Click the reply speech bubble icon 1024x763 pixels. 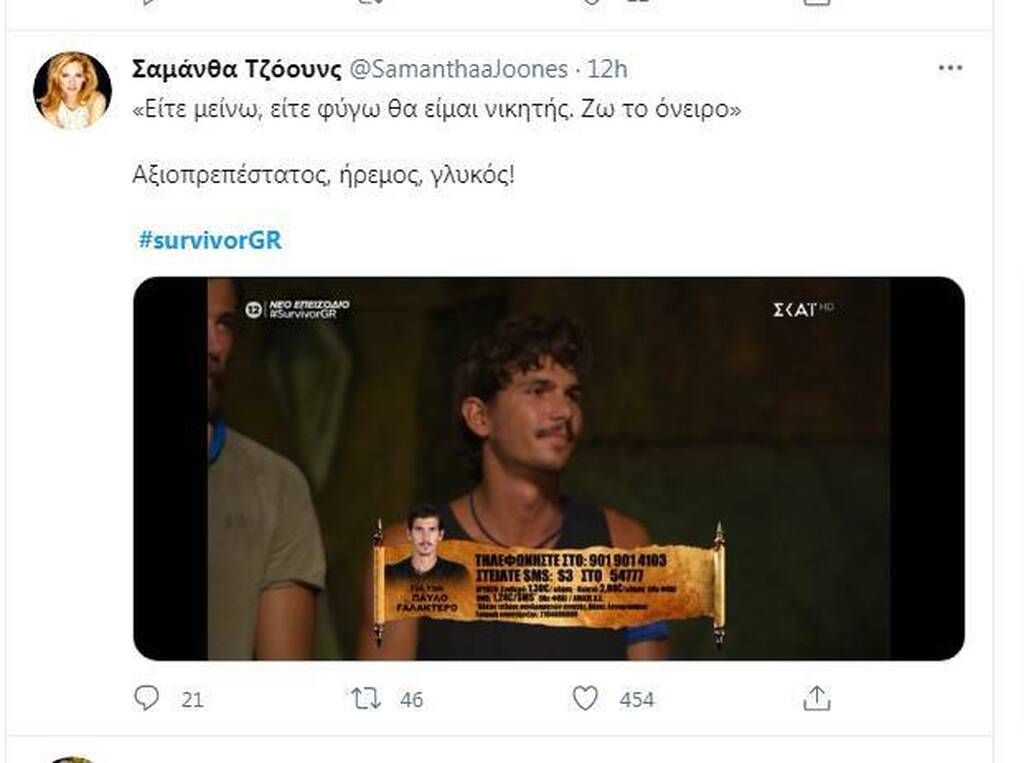click(146, 698)
